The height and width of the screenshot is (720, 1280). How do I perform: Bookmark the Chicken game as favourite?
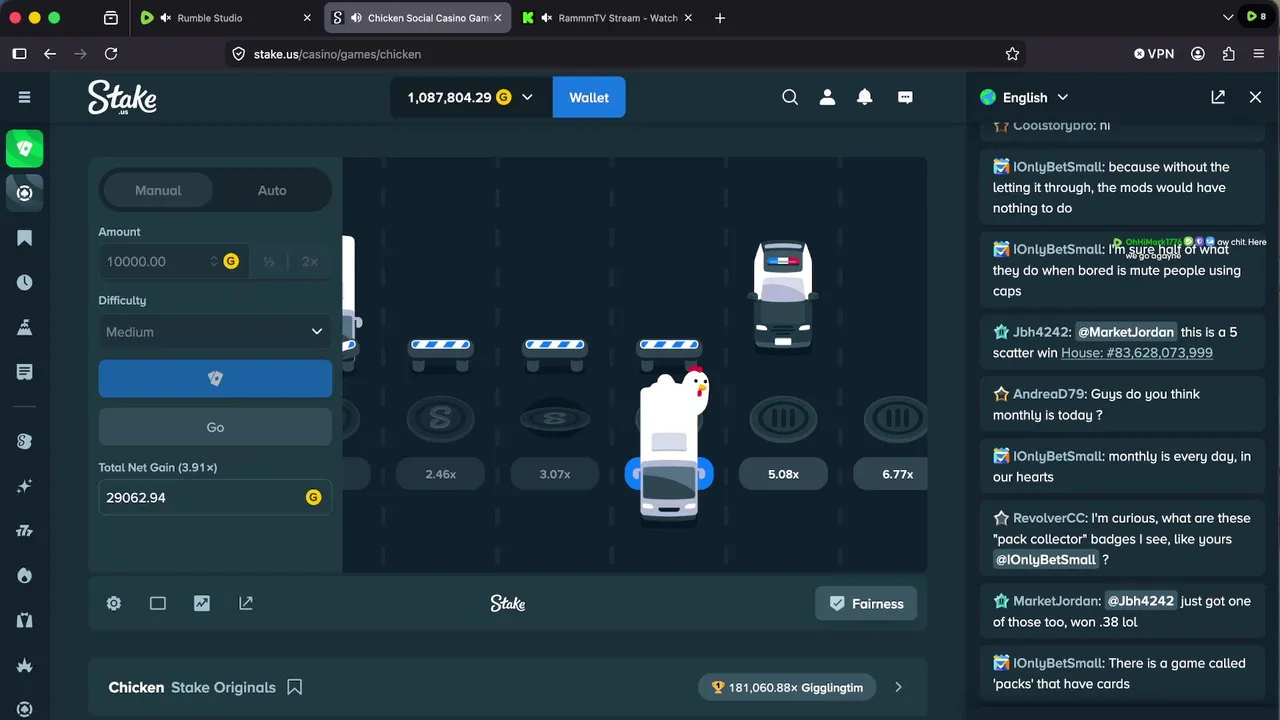[295, 687]
